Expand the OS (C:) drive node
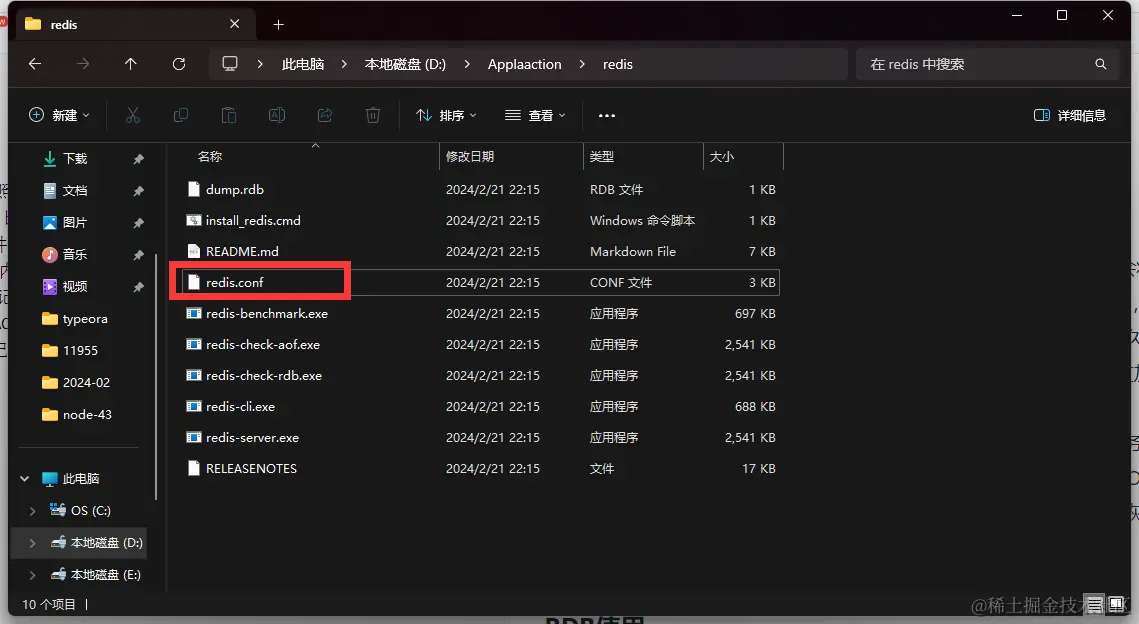1139x624 pixels. pos(33,511)
